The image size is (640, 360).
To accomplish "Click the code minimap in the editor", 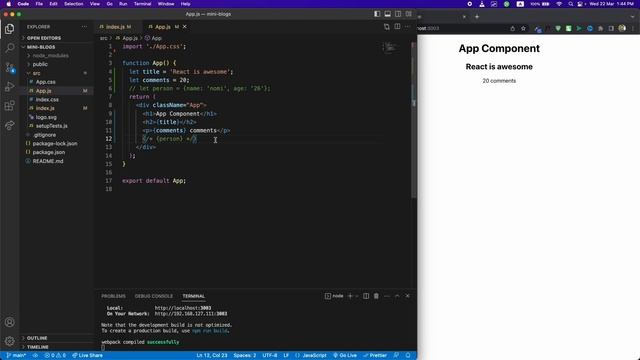I will pyautogui.click(x=391, y=48).
